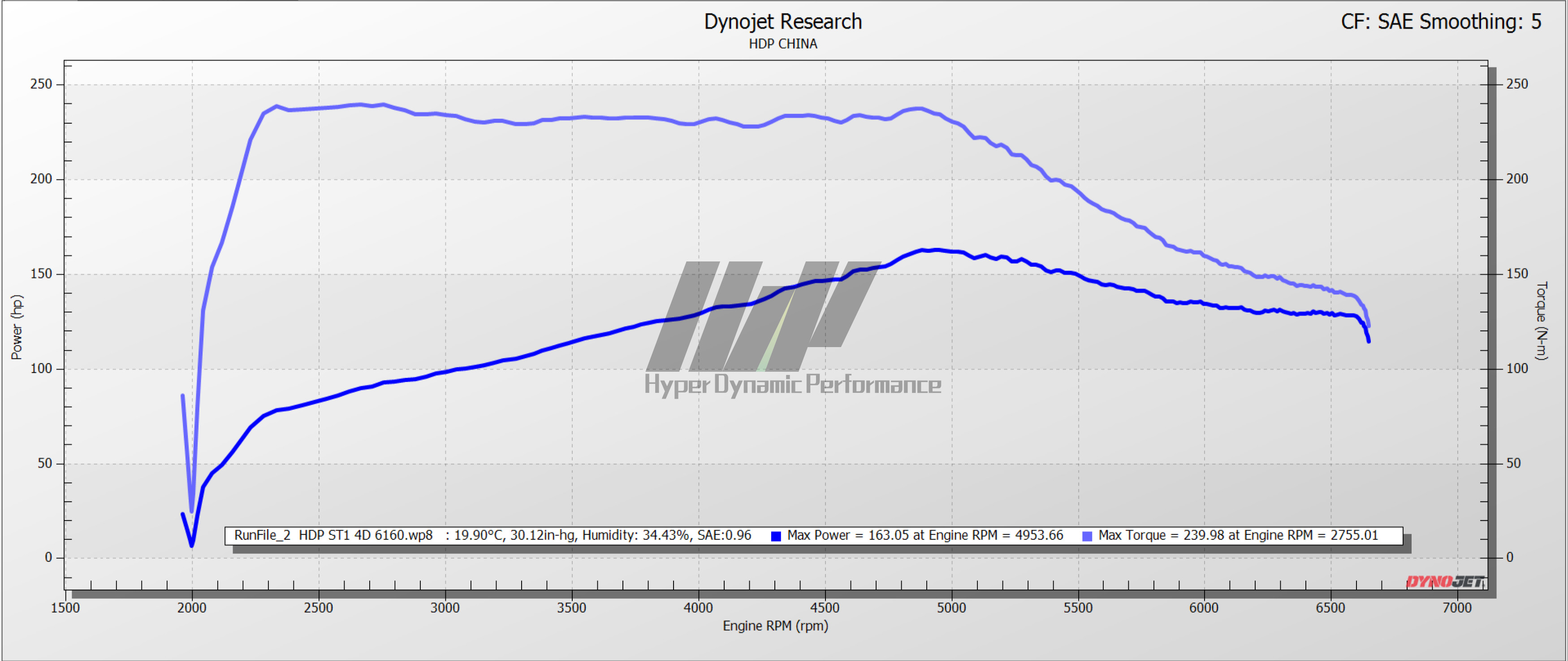Screen dimensions: 1568x661
Task: Select RunFile_2 HDP ST1 4D 6160.wp8 legend entry
Action: pos(333,535)
